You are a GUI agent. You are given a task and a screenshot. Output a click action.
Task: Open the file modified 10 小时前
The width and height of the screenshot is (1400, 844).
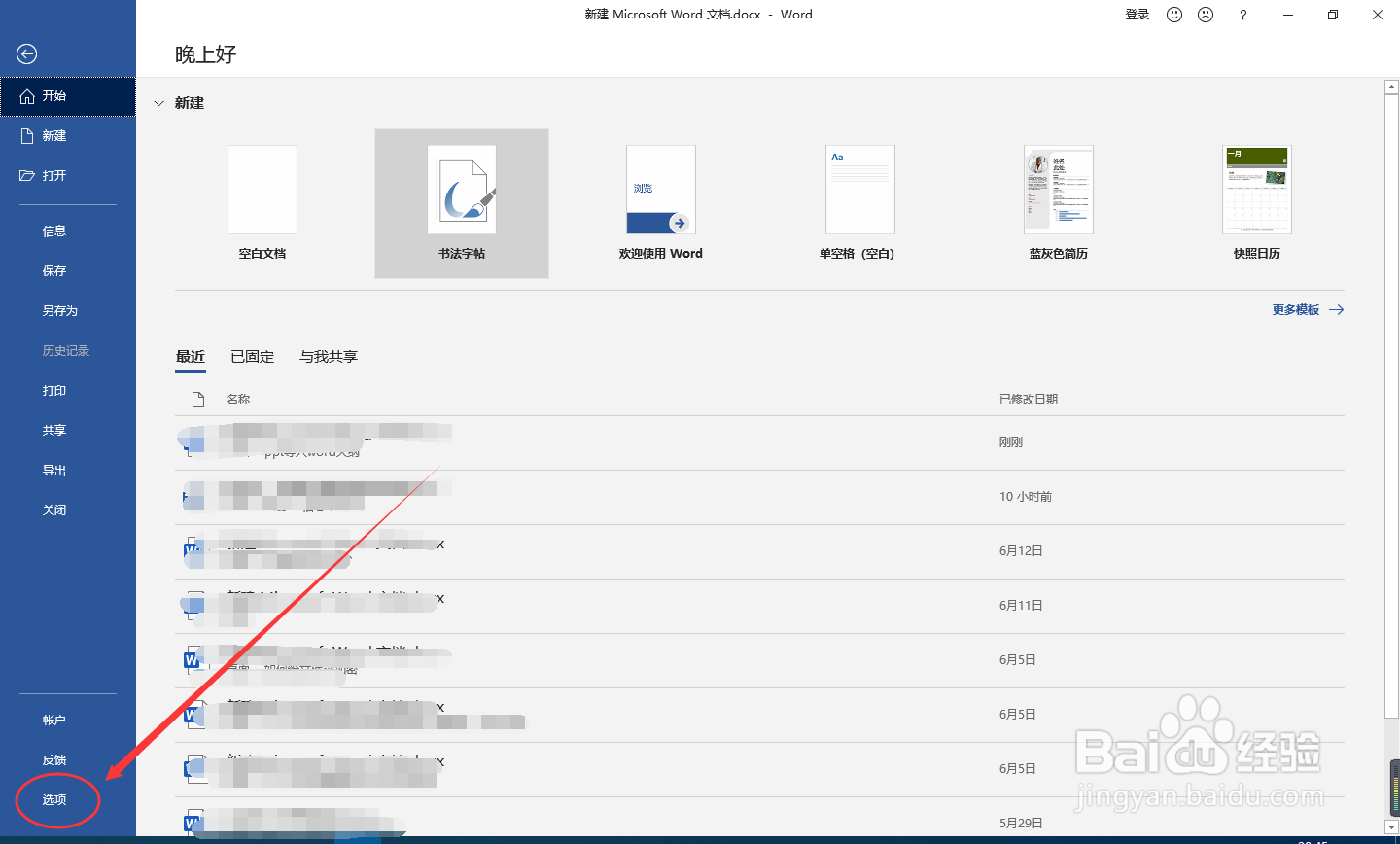tap(759, 497)
